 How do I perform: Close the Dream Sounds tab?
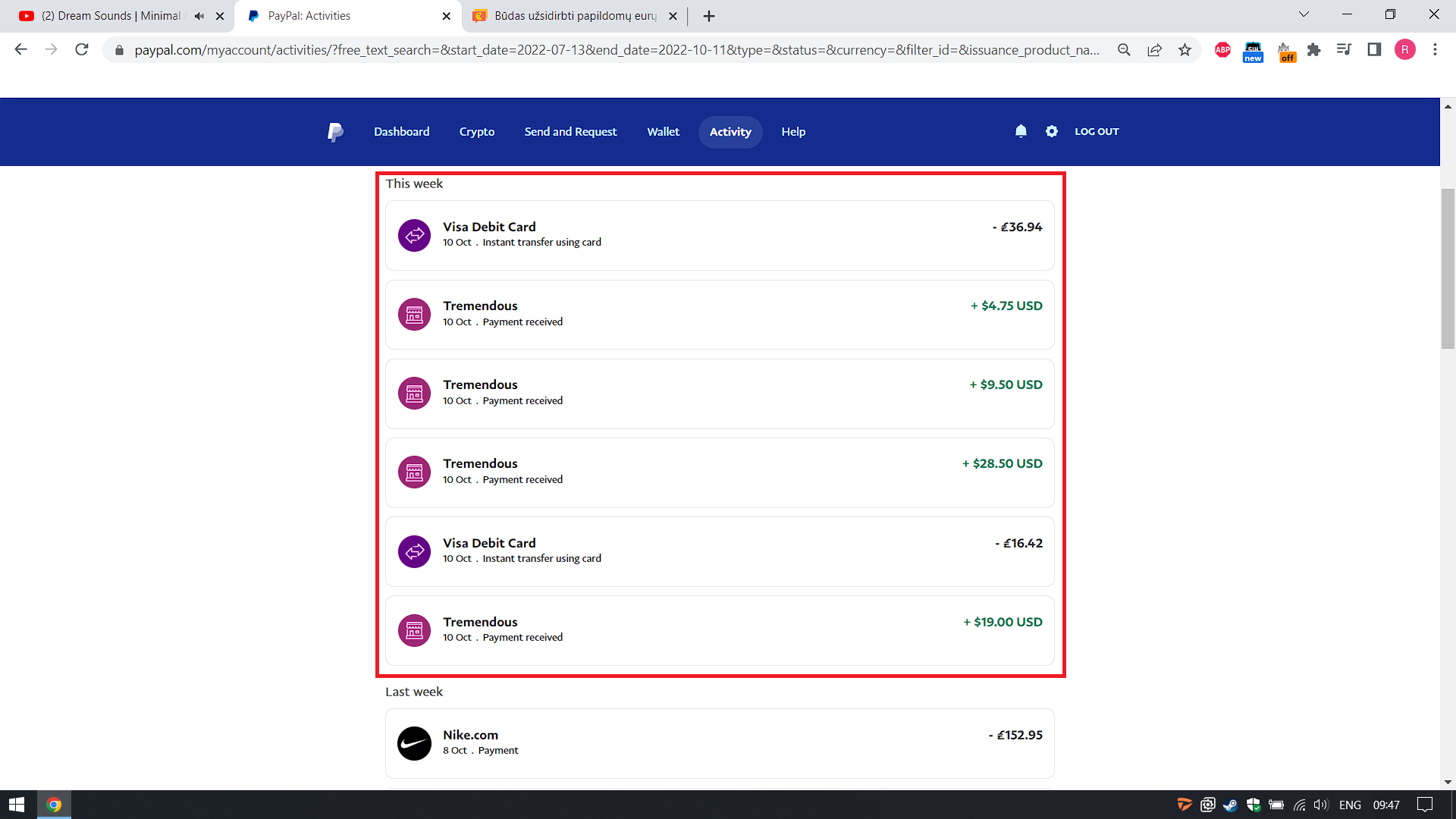pos(220,16)
